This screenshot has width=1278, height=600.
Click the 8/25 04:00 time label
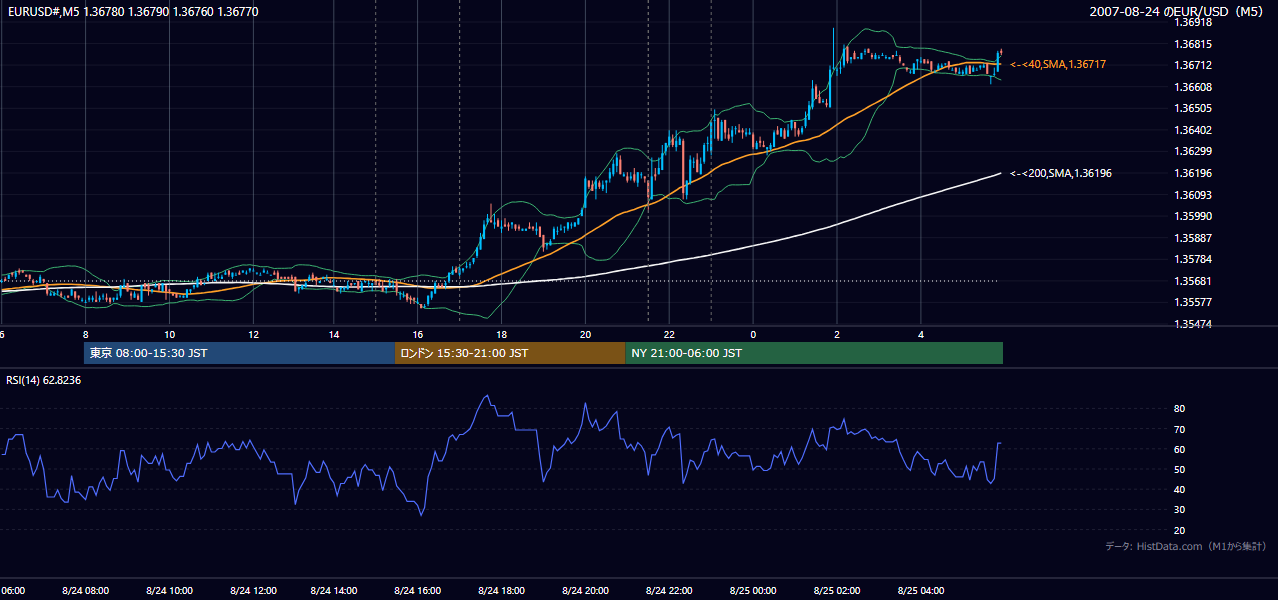pyautogui.click(x=921, y=590)
